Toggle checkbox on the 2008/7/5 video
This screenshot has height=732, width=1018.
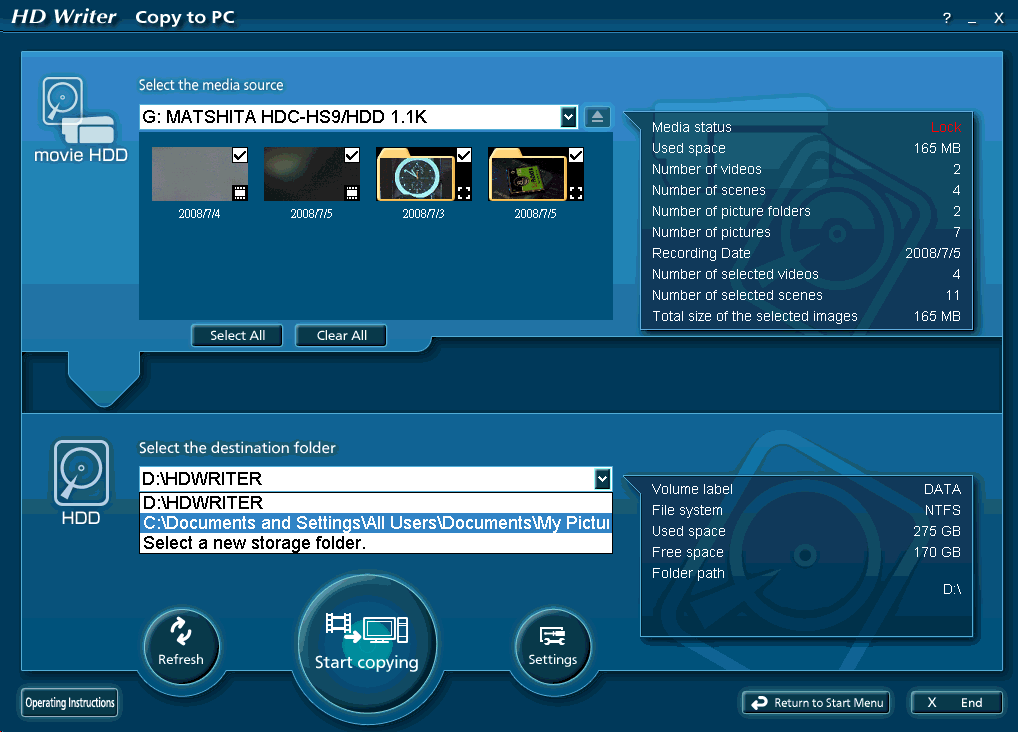tap(352, 155)
